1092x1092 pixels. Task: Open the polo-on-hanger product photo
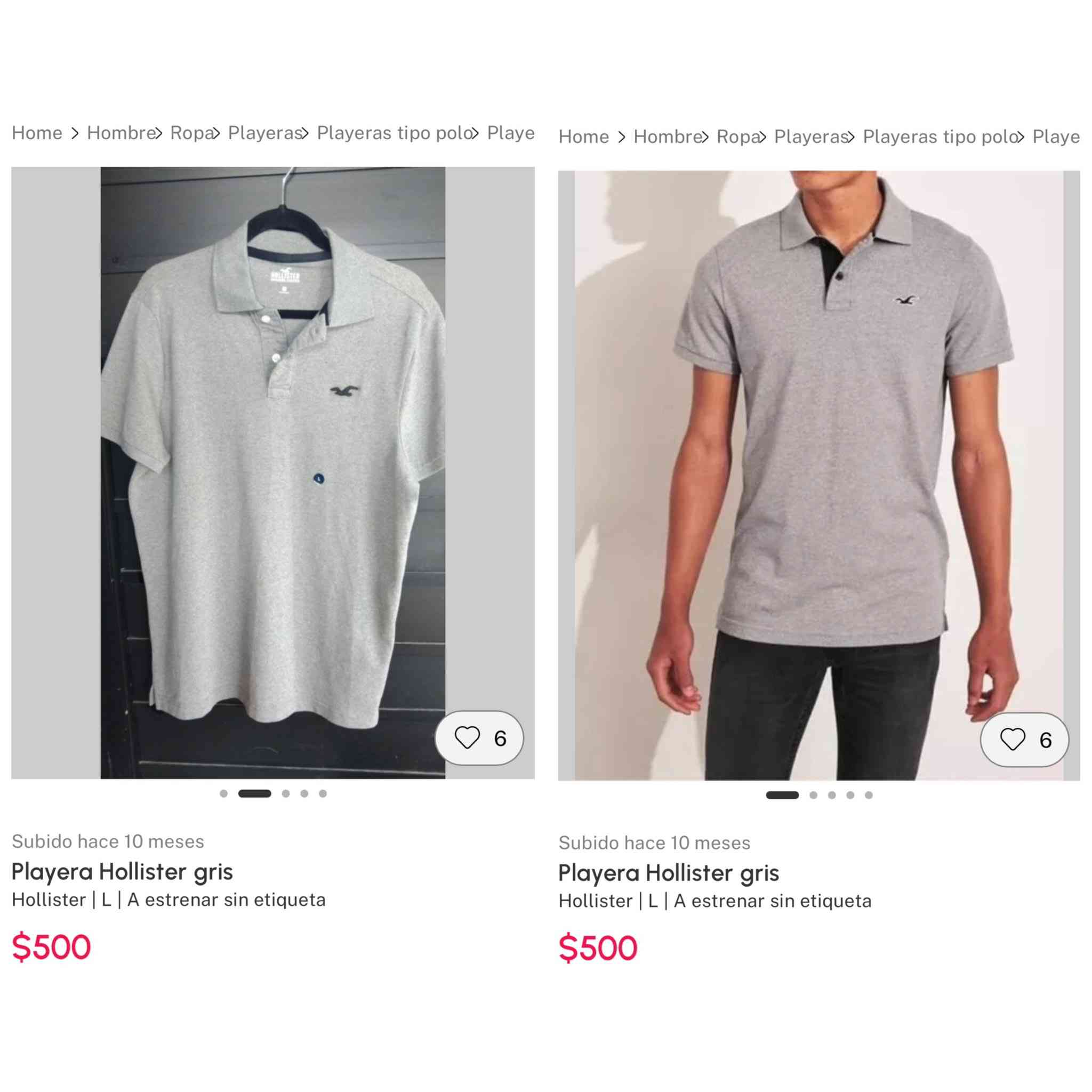pyautogui.click(x=272, y=452)
